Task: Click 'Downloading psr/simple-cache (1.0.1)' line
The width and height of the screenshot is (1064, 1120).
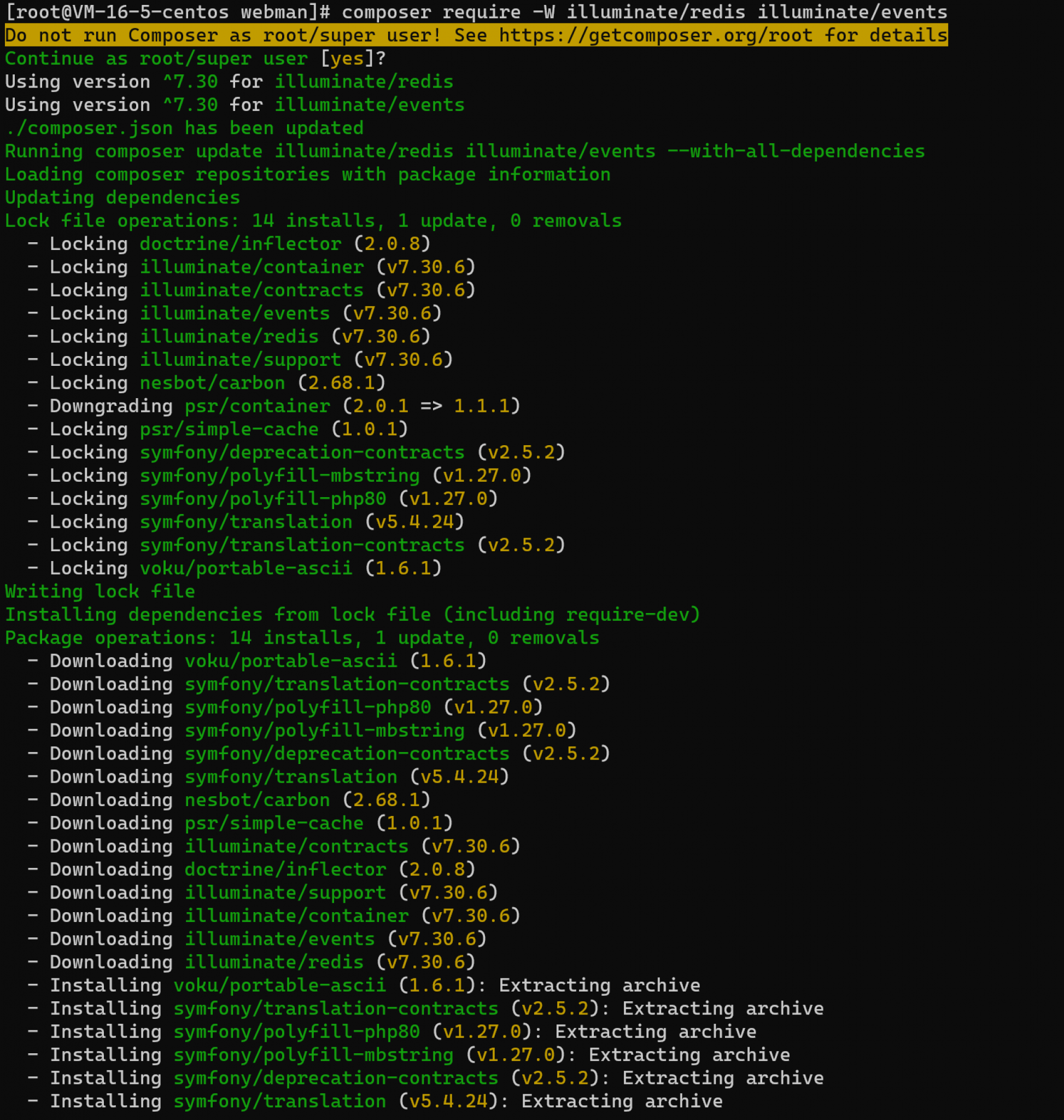Action: click(241, 824)
